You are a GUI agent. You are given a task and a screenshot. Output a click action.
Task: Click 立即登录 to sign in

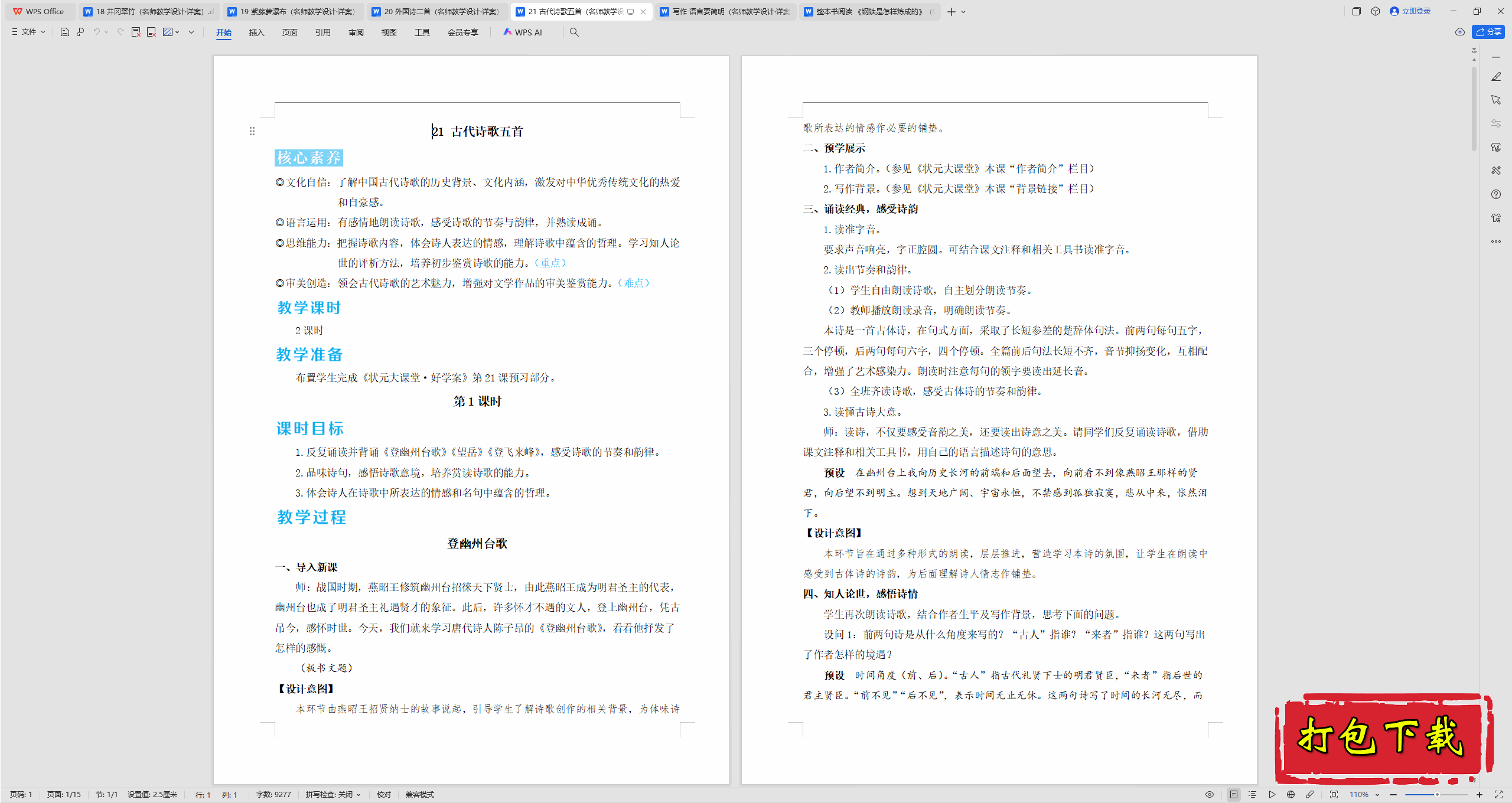click(1410, 11)
